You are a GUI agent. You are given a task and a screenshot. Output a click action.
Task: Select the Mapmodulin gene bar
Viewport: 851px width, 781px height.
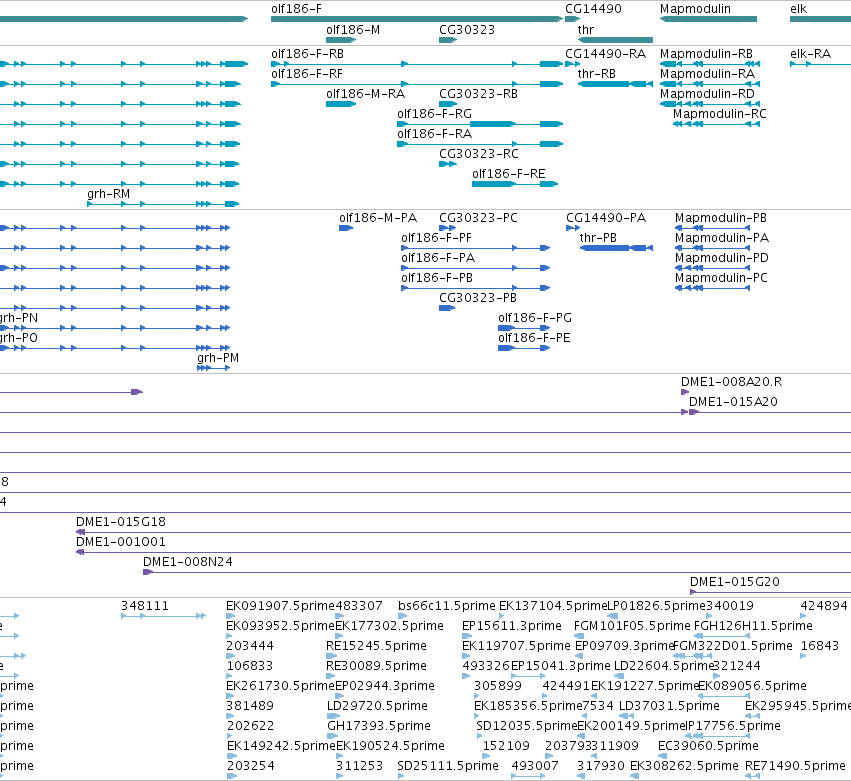click(708, 19)
